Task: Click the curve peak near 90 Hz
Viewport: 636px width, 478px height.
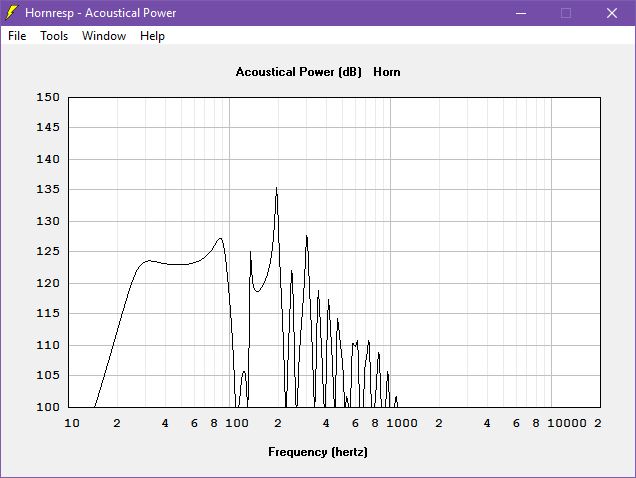Action: (220, 239)
